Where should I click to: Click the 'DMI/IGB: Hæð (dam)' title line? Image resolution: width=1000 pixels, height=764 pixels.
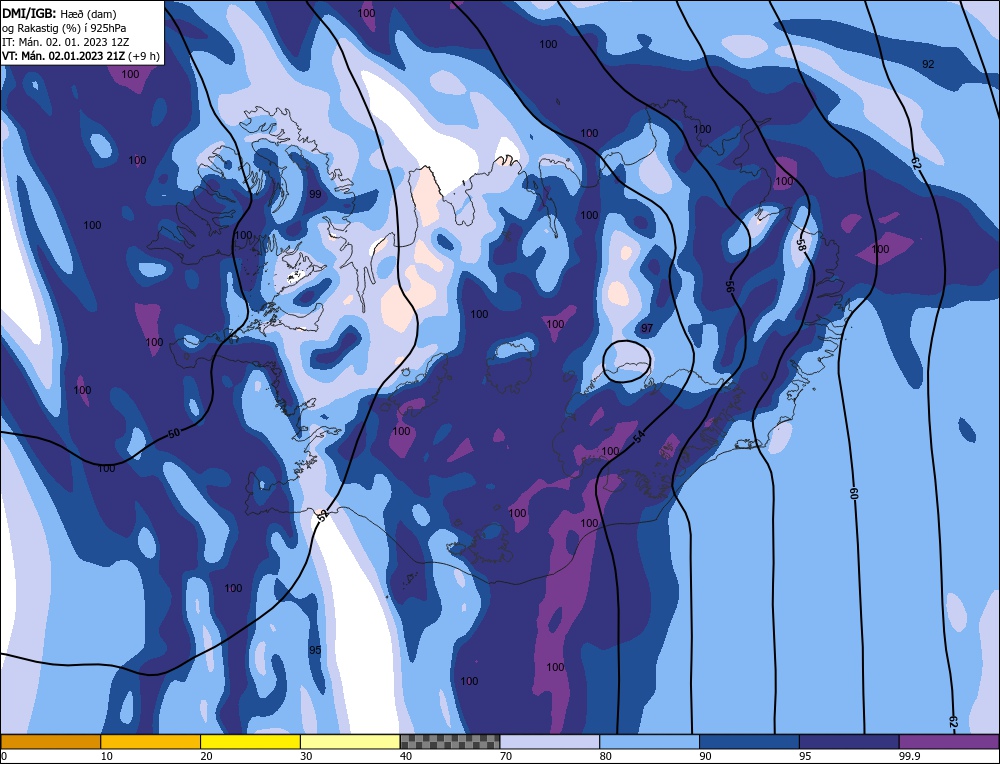[x=59, y=13]
